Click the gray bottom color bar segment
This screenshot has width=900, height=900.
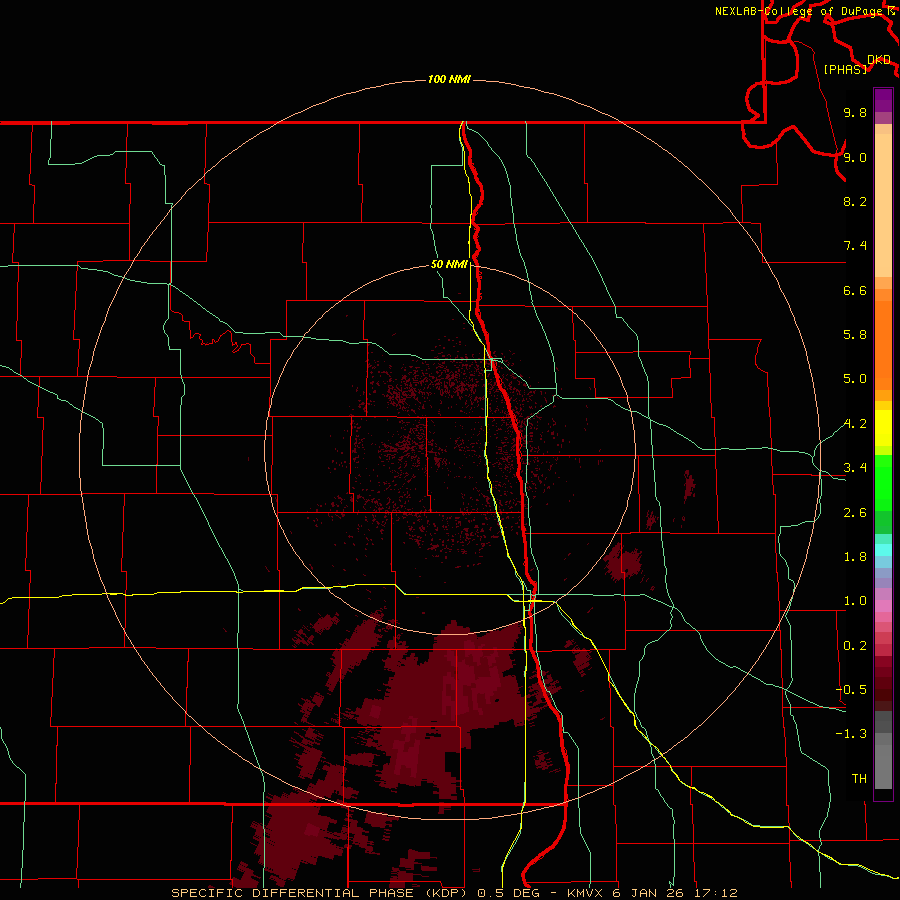pos(883,766)
